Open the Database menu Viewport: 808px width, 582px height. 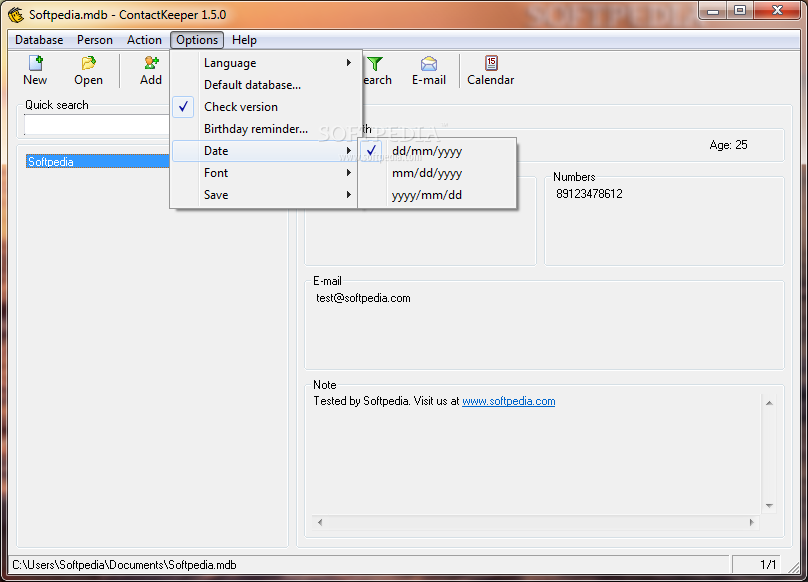click(39, 40)
